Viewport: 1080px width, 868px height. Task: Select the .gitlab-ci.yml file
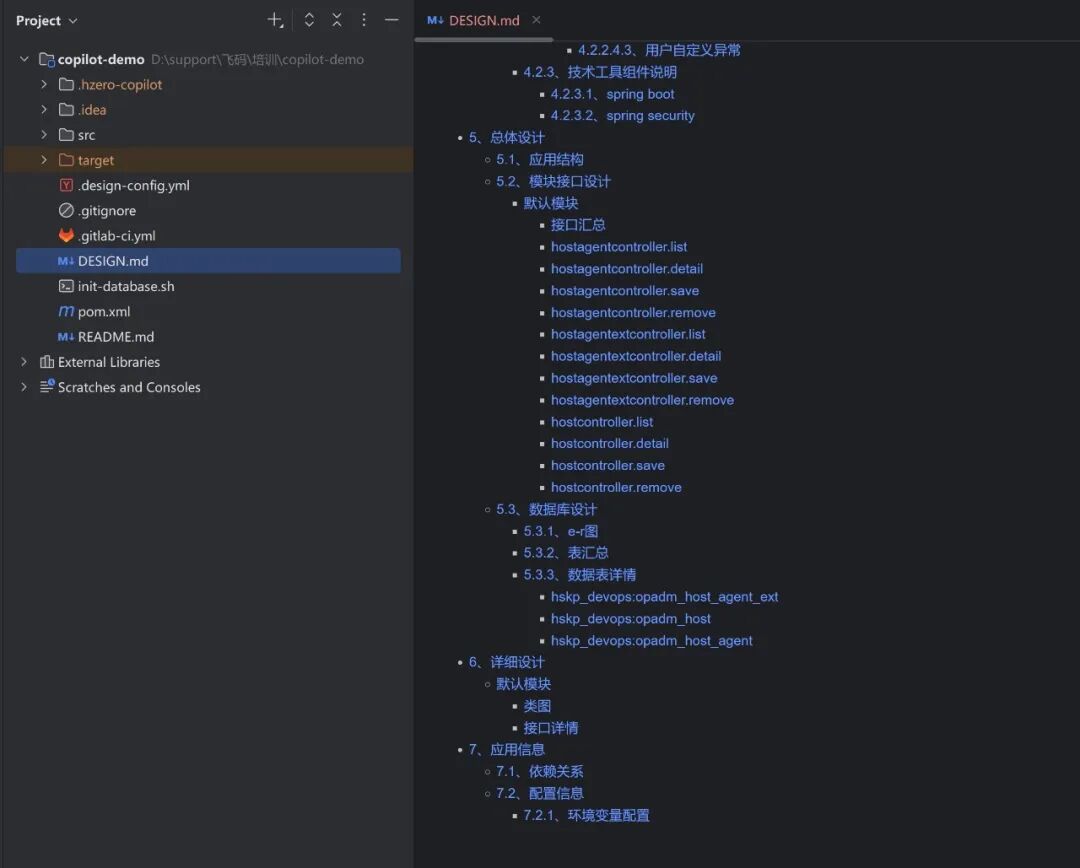[116, 236]
